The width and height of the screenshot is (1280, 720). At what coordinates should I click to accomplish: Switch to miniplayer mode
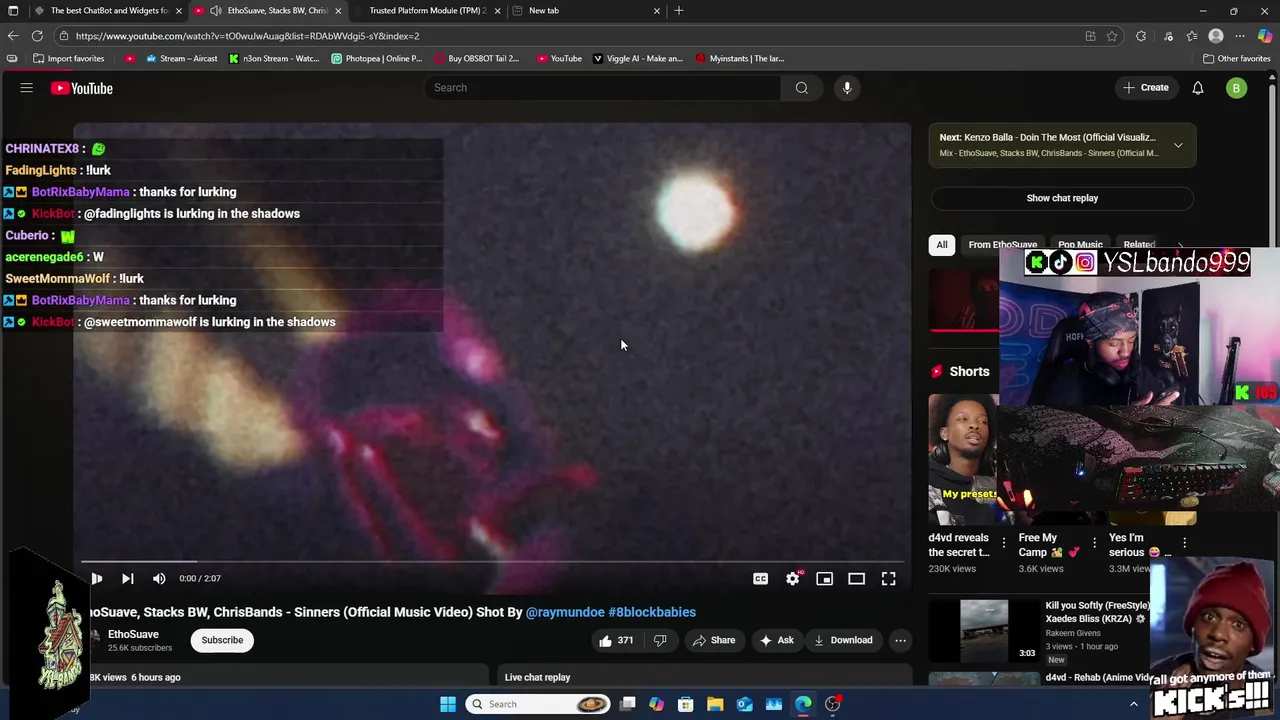pyautogui.click(x=824, y=578)
